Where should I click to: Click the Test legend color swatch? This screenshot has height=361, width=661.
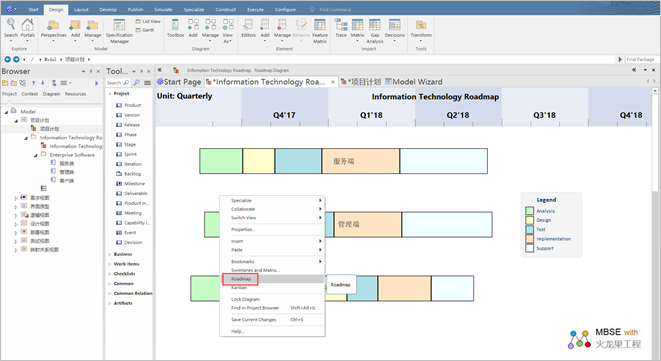click(x=529, y=229)
